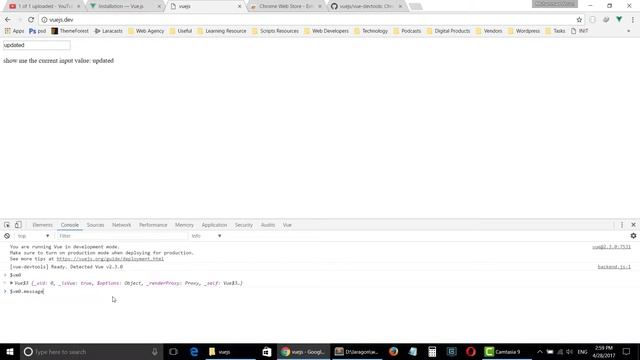Viewport: 640px width, 360px height.
Task: Show overflow bookmarks chevron
Action: tap(629, 31)
